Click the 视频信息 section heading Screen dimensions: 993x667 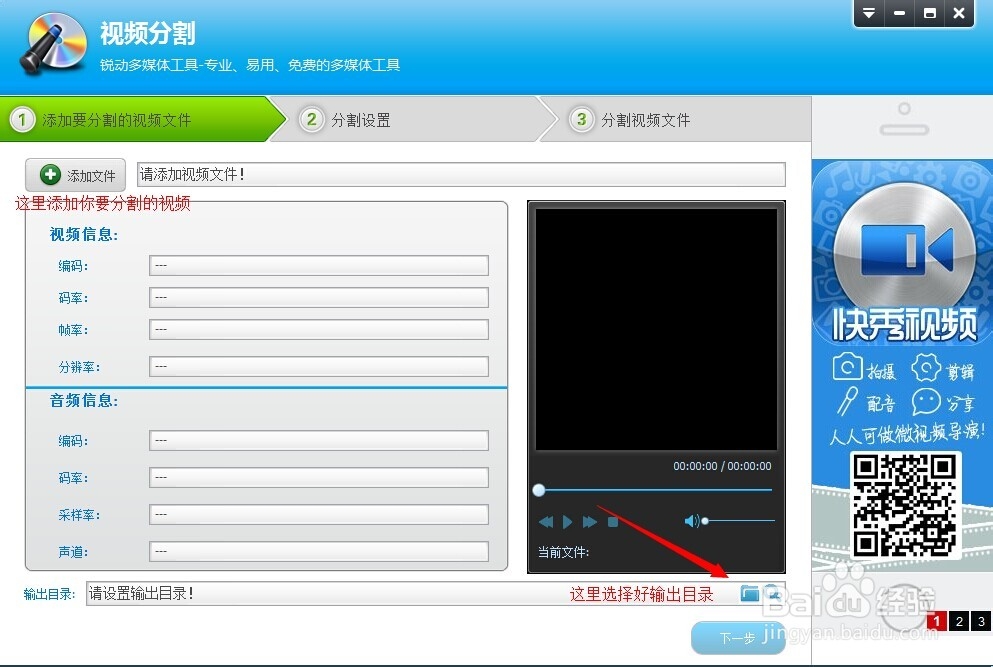coord(84,234)
